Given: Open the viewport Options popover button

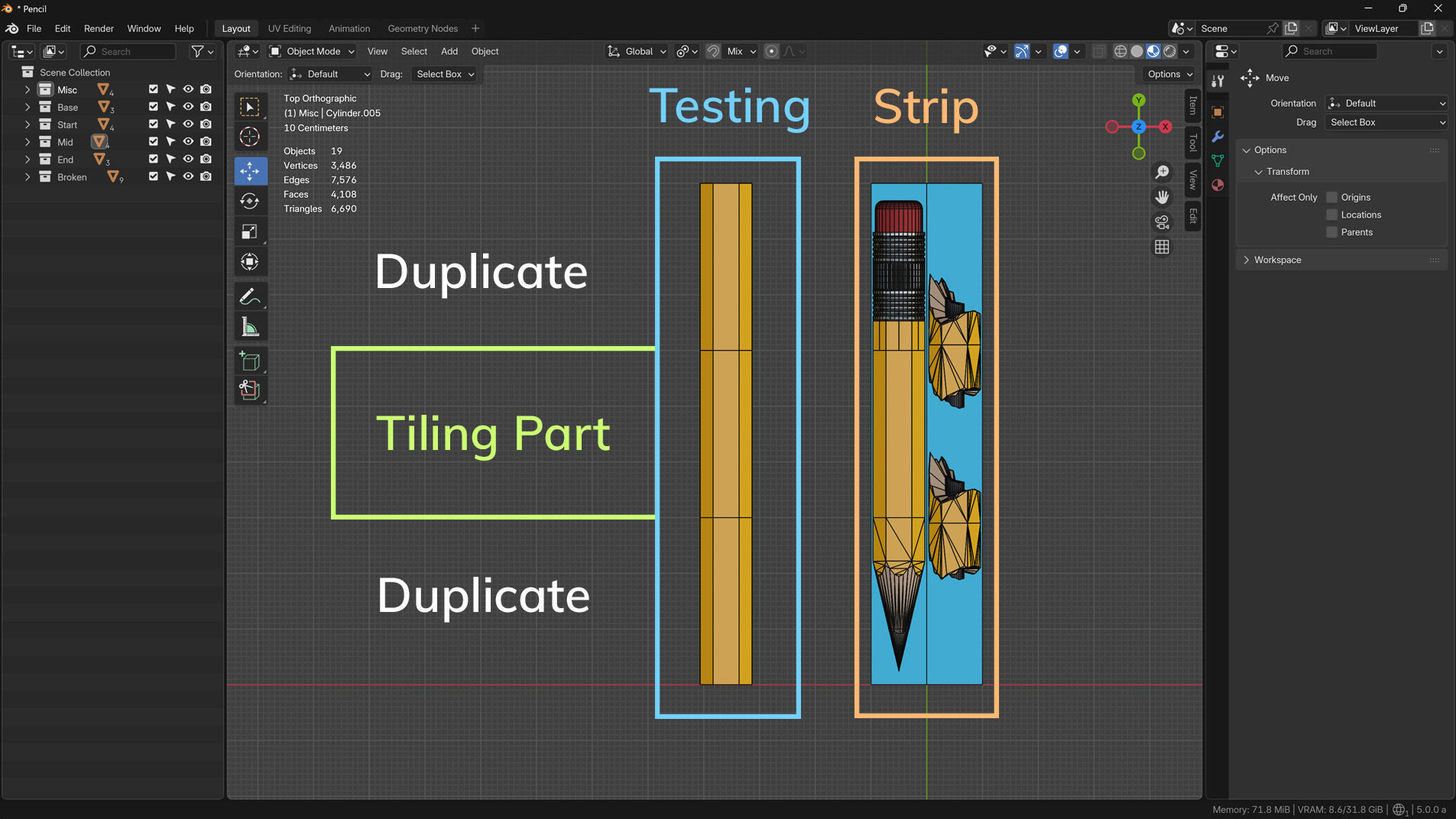Looking at the screenshot, I should click(x=1169, y=74).
